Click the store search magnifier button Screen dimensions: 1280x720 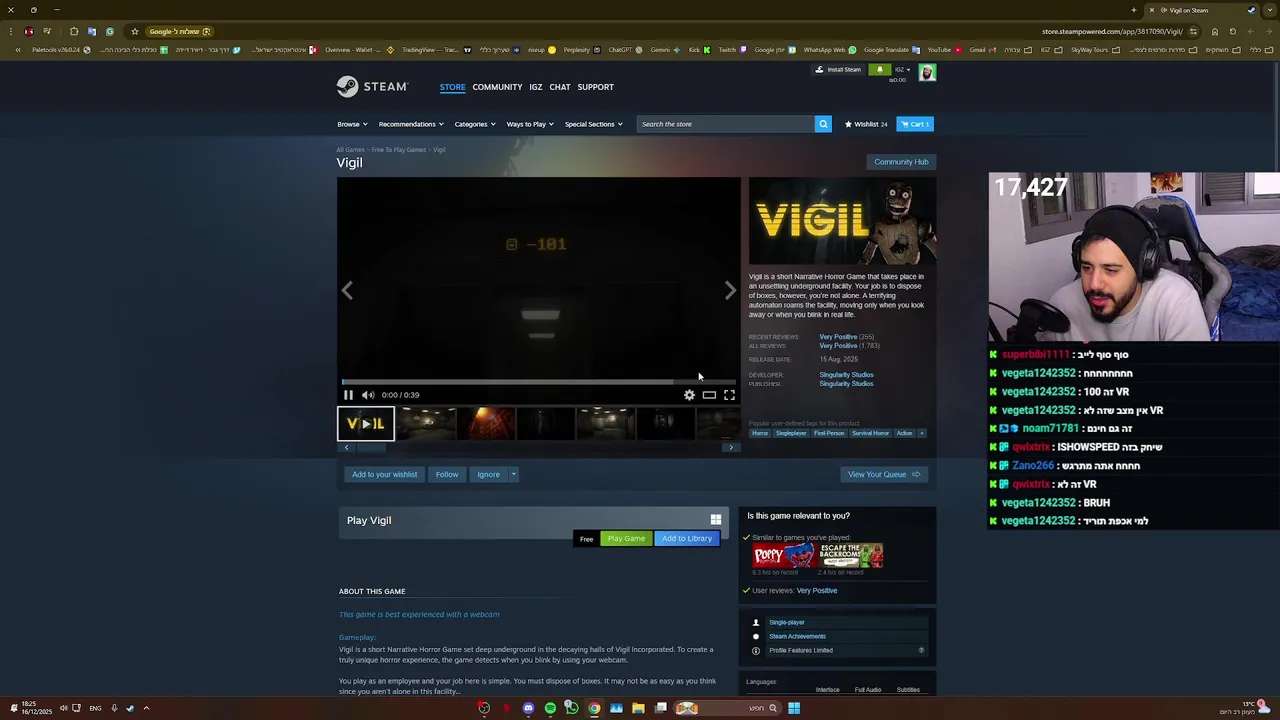pos(823,124)
